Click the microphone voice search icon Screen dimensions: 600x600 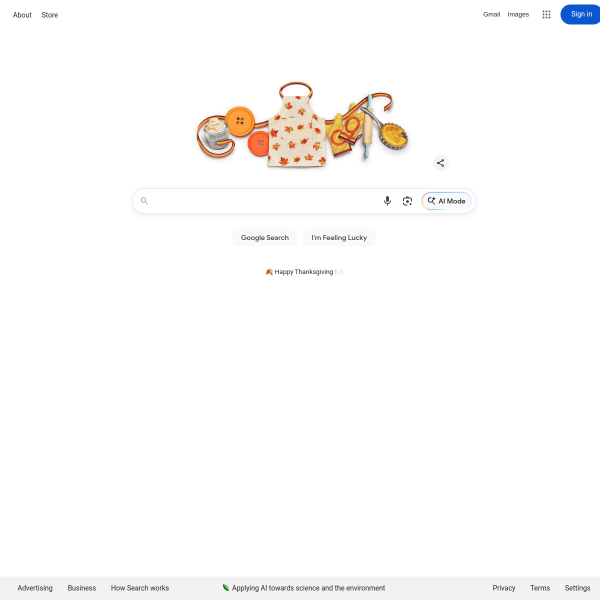[x=387, y=201]
